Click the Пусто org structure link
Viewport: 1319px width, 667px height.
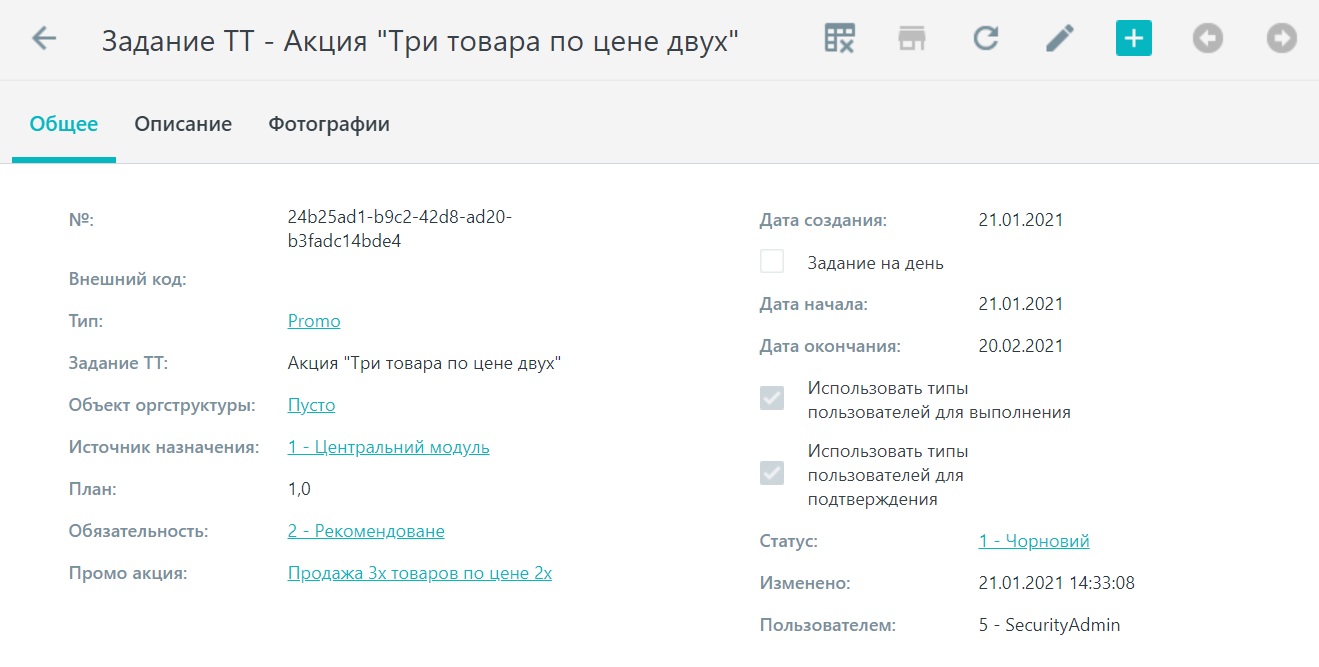point(312,405)
